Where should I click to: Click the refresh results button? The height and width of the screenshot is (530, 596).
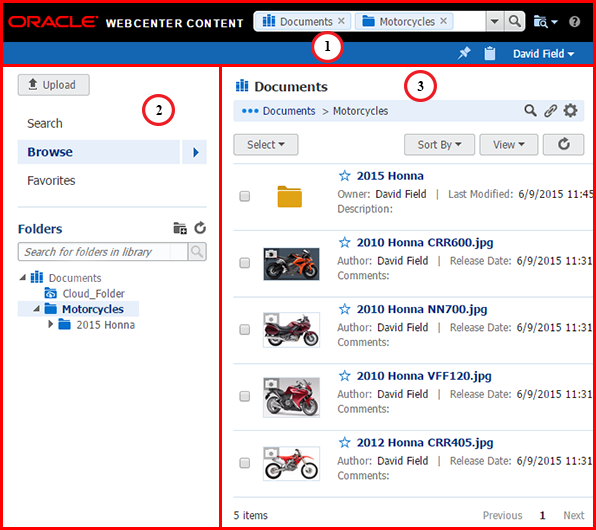click(563, 144)
